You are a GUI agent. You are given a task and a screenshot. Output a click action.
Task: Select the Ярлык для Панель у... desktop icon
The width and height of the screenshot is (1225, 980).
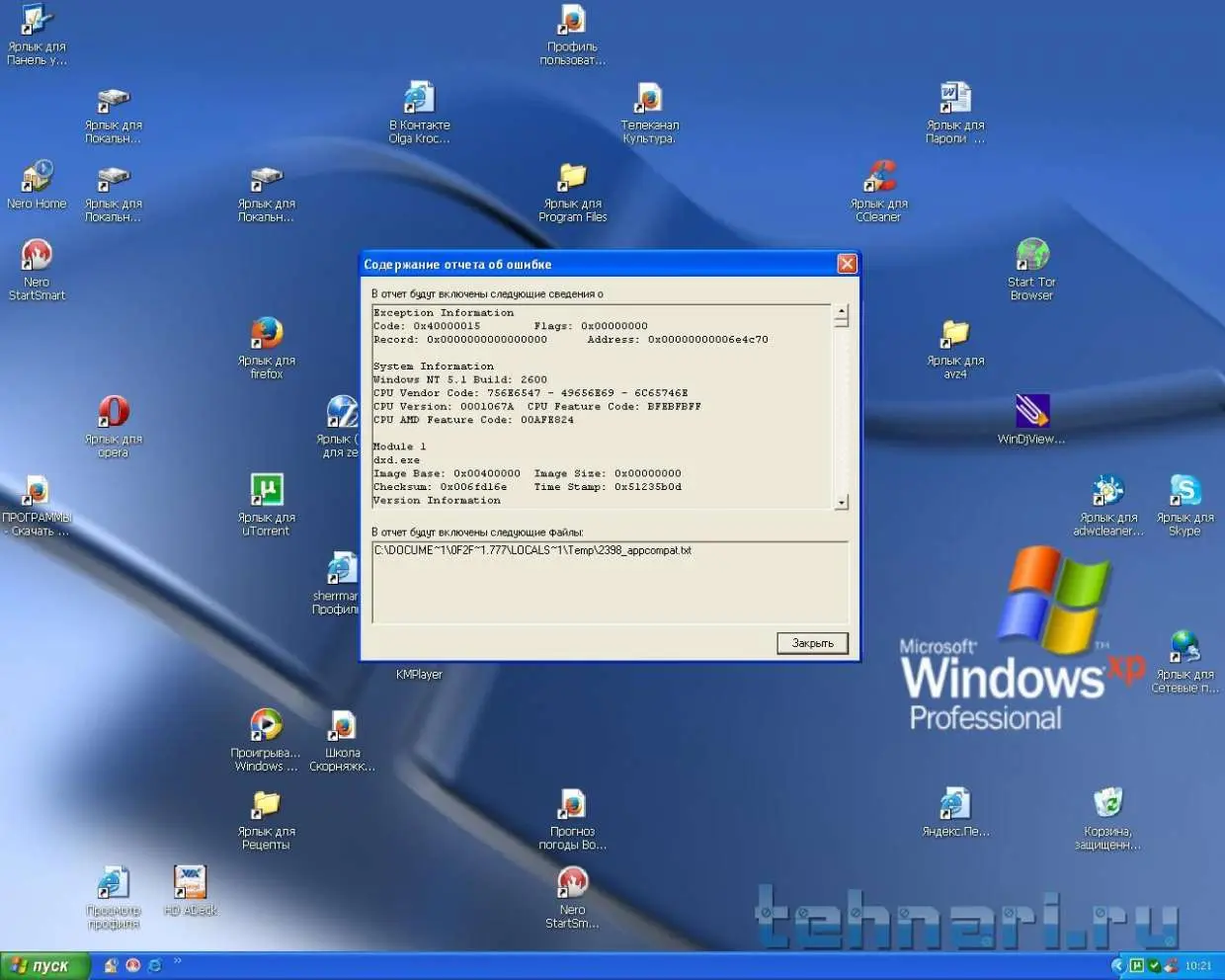pyautogui.click(x=37, y=34)
